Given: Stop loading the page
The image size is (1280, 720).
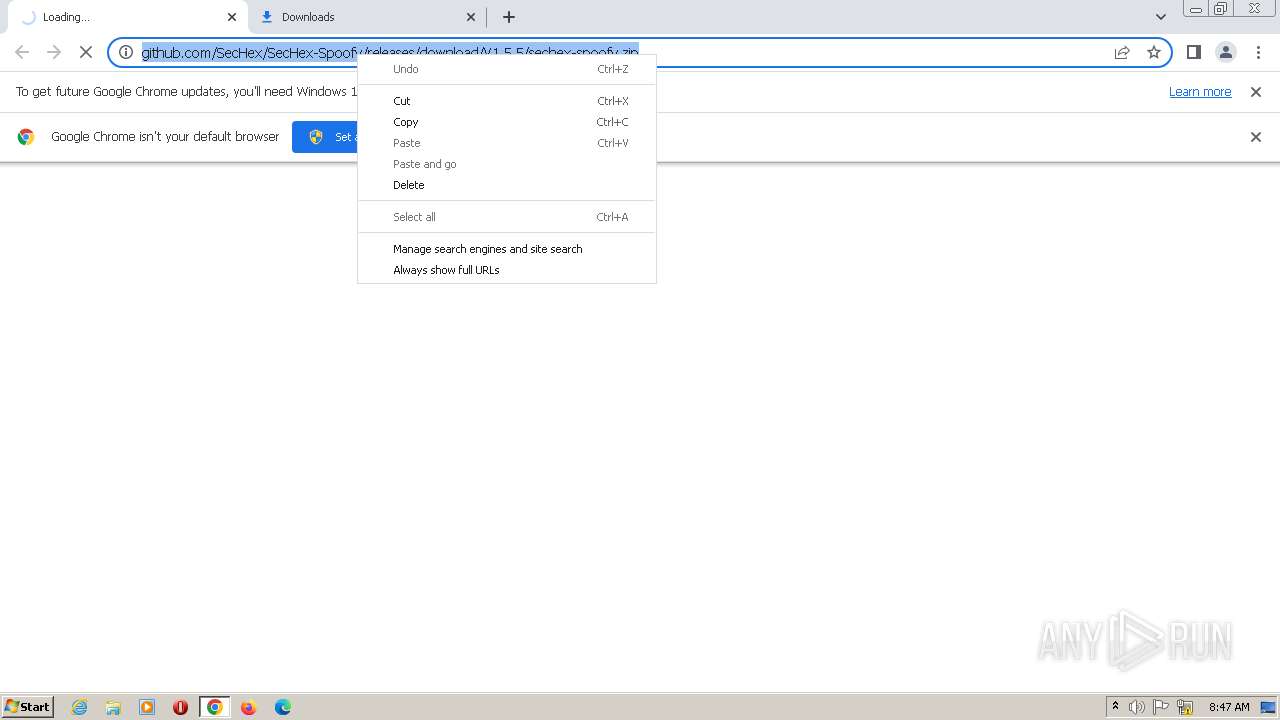Looking at the screenshot, I should (x=85, y=52).
